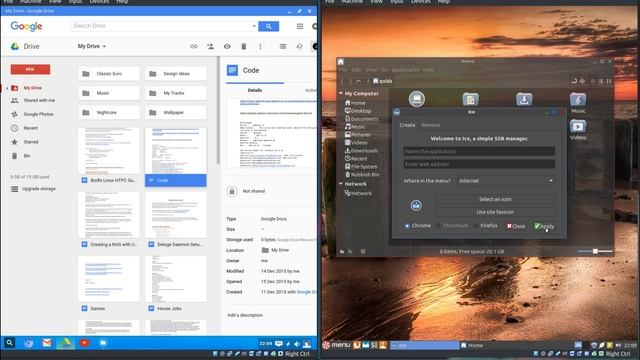Screen dimensions: 640x360
Task: Open Shared with me in Drive sidebar
Action: (39, 100)
